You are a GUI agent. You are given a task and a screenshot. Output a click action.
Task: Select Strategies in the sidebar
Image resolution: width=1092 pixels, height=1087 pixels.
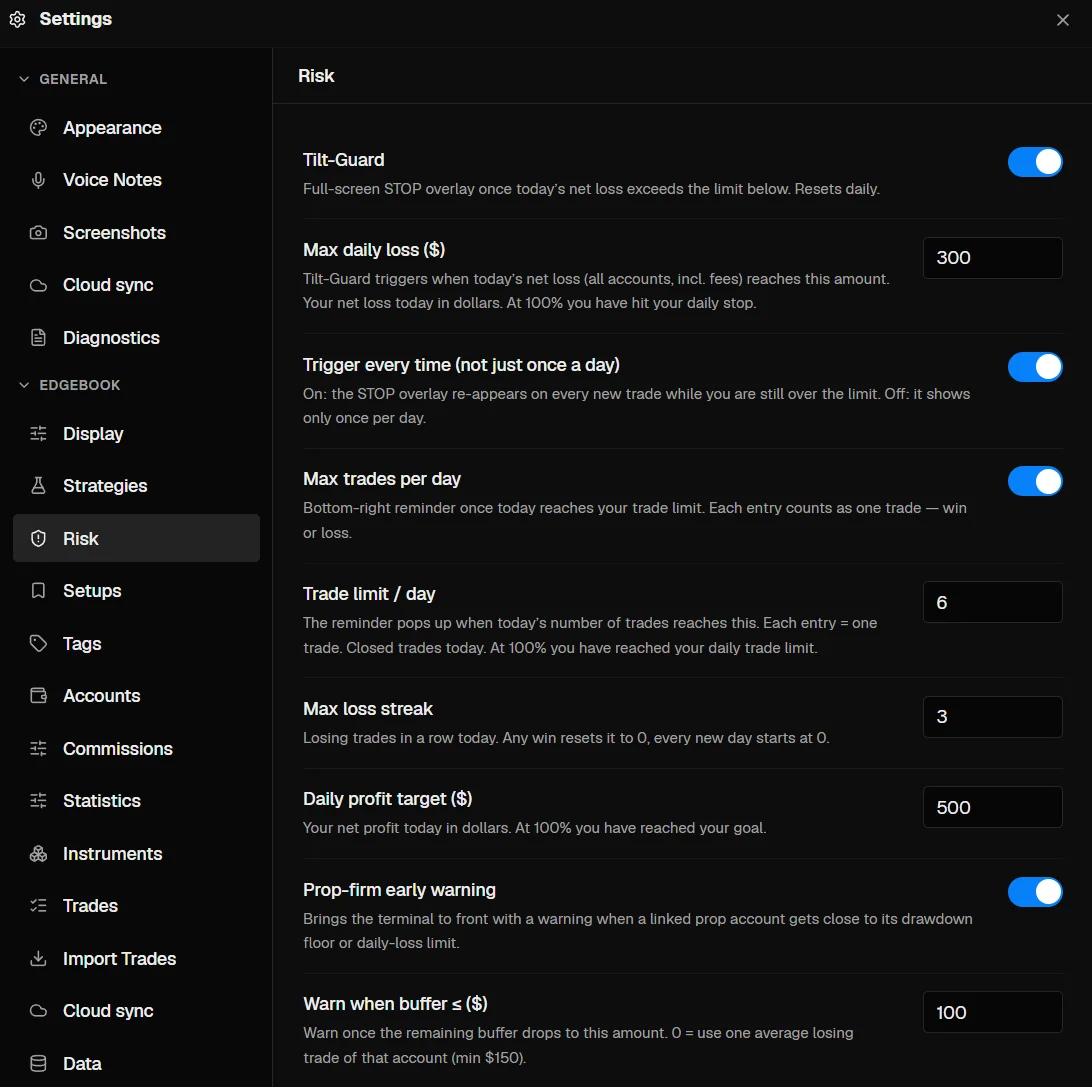point(136,485)
